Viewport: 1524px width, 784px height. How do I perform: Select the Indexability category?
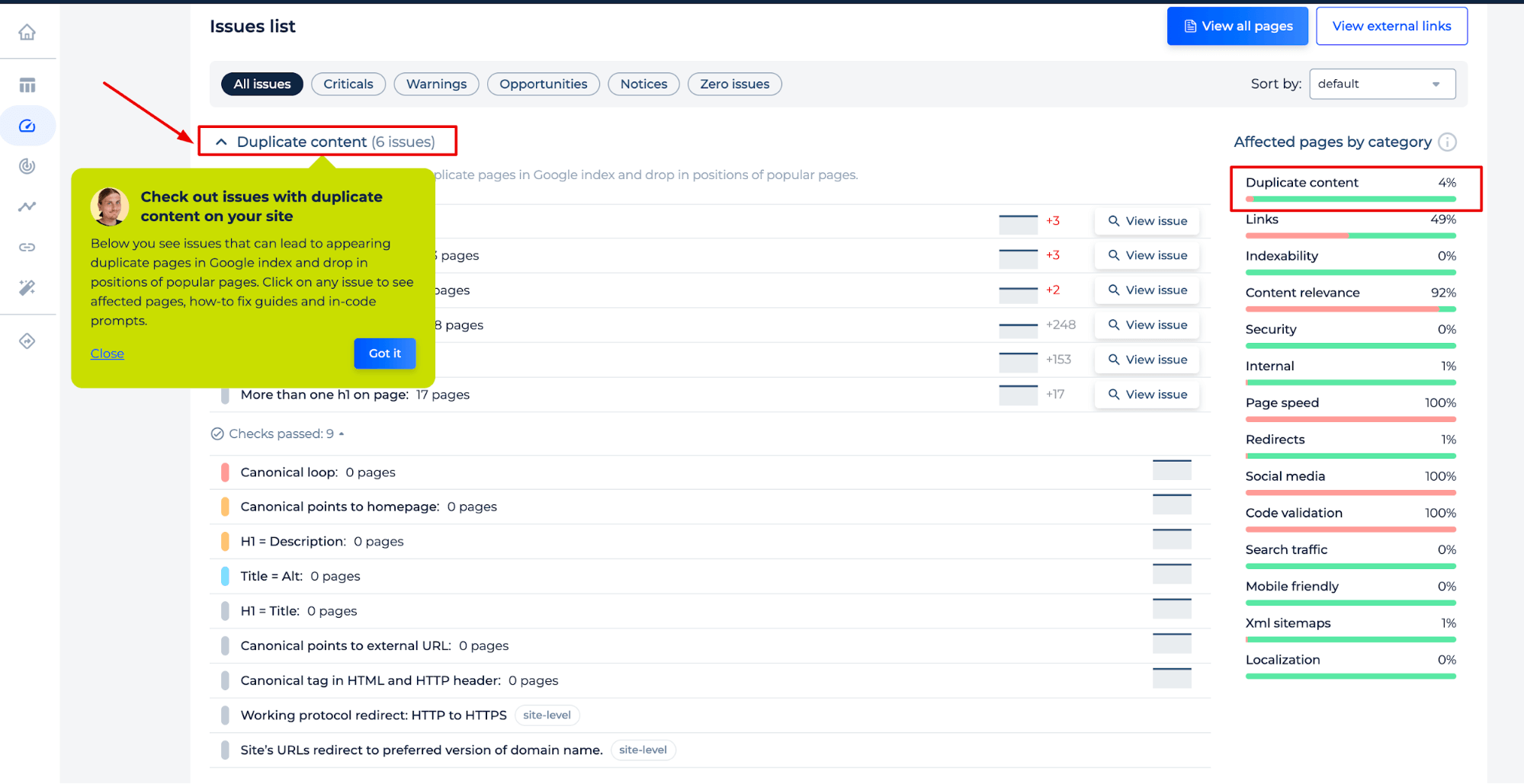(1350, 261)
